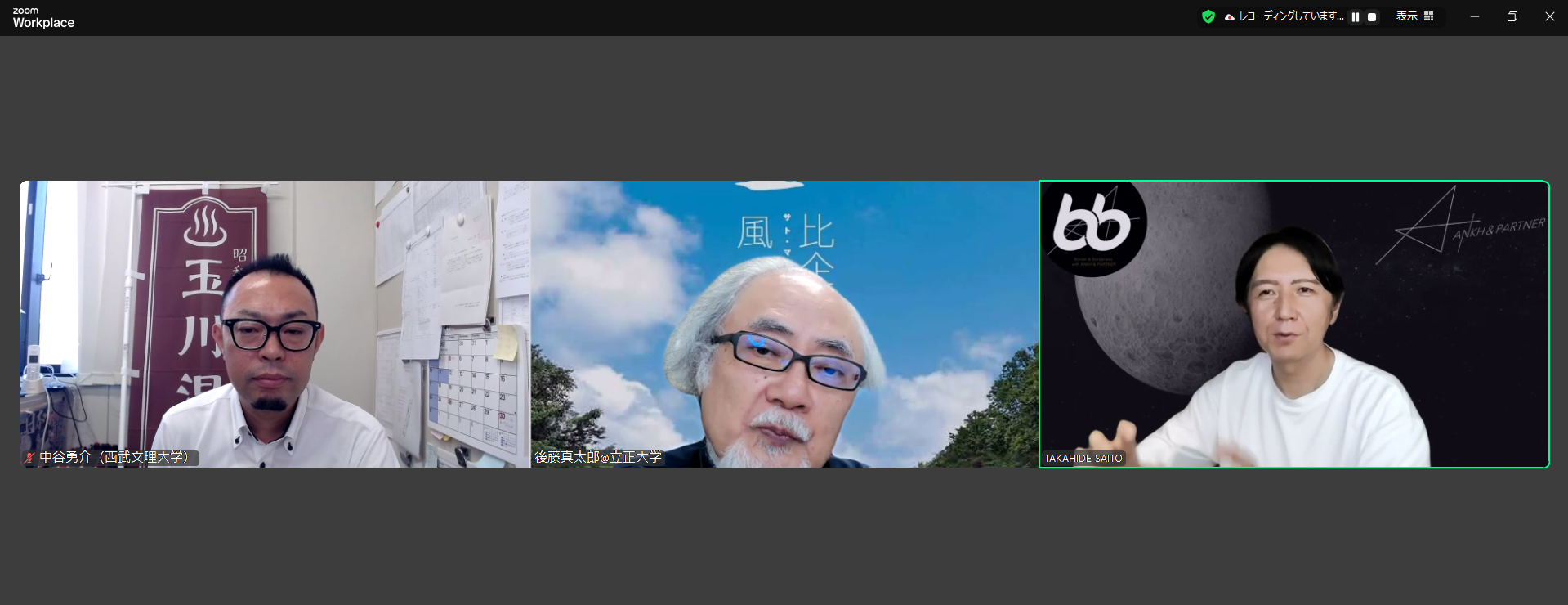Image resolution: width=1568 pixels, height=605 pixels.
Task: Click the cloud recording indicator icon
Action: 1229,17
